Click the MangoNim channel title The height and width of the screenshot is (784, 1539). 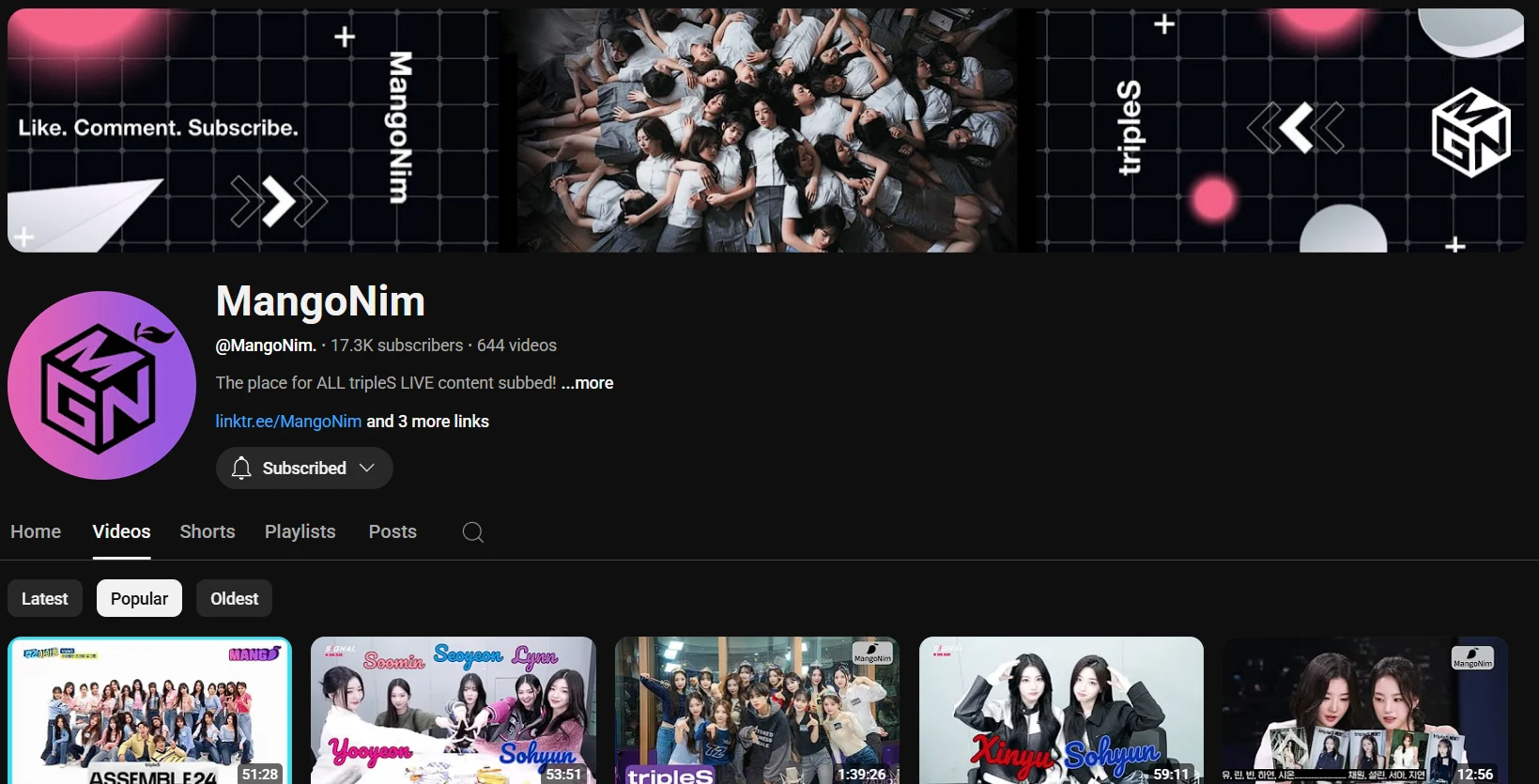320,301
